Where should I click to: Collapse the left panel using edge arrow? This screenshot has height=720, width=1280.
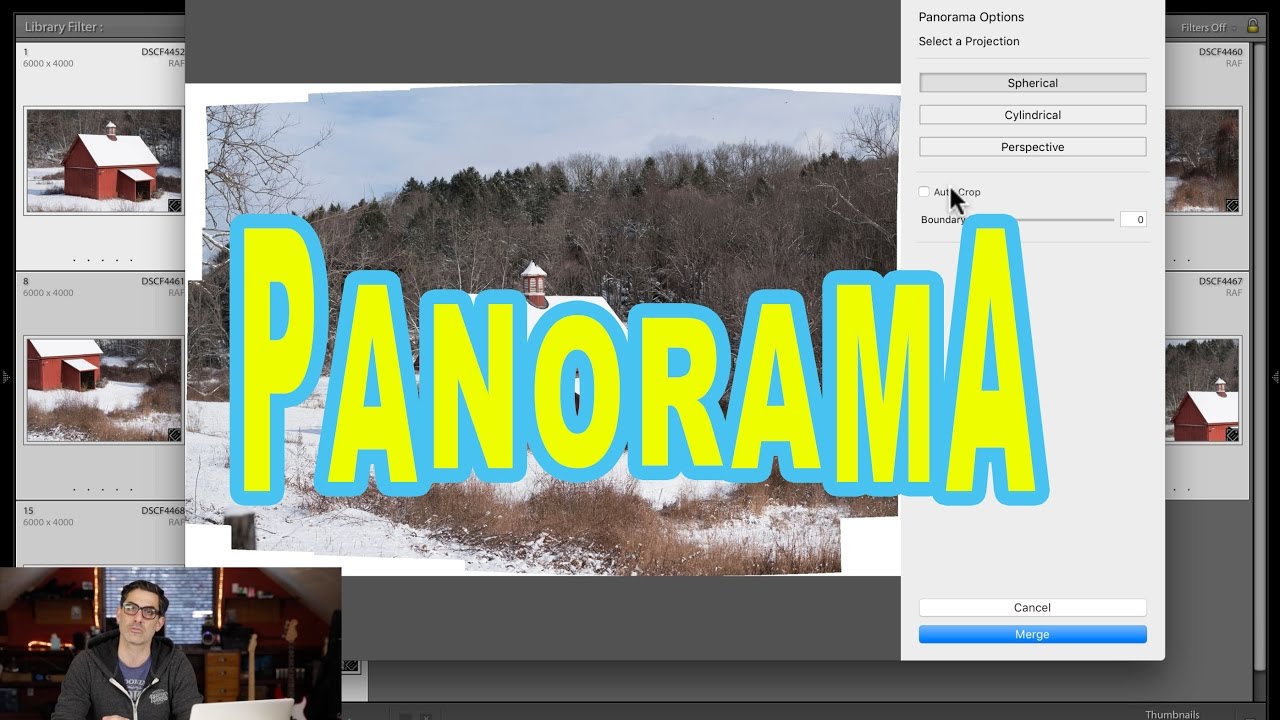coord(5,377)
